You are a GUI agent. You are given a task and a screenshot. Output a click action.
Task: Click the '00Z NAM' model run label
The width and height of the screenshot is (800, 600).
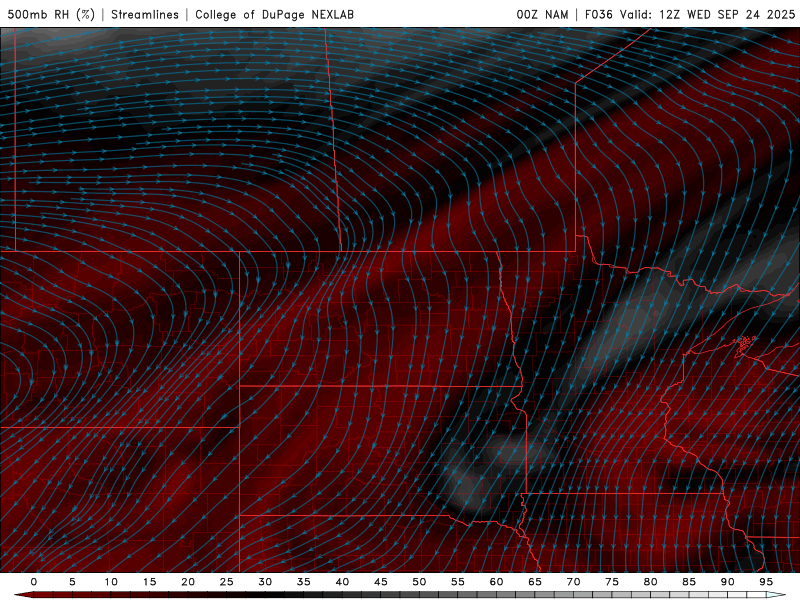(542, 14)
